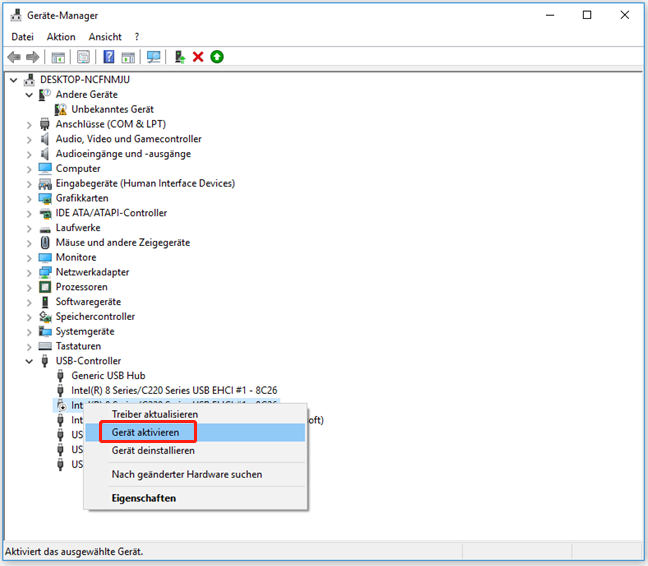This screenshot has width=648, height=566.
Task: Select Nach geänderter Hardware suchen
Action: 196,474
